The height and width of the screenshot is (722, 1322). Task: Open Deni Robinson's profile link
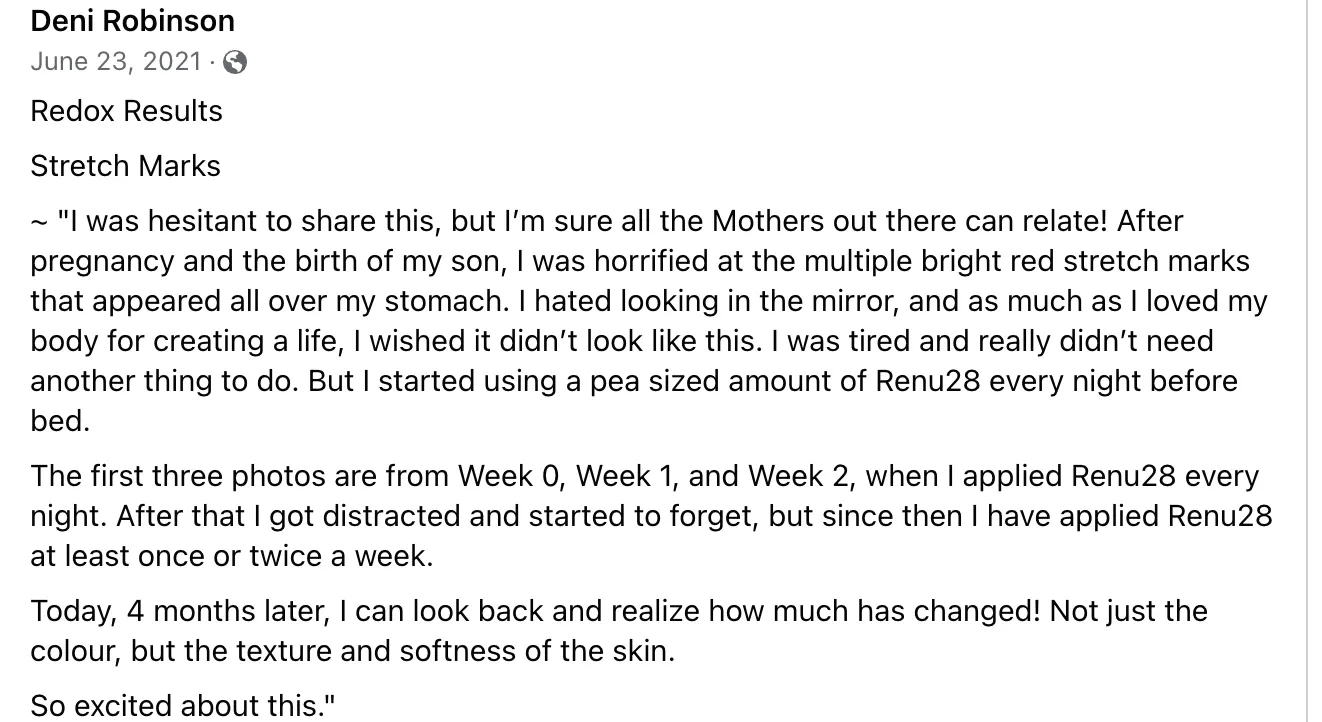[x=133, y=21]
